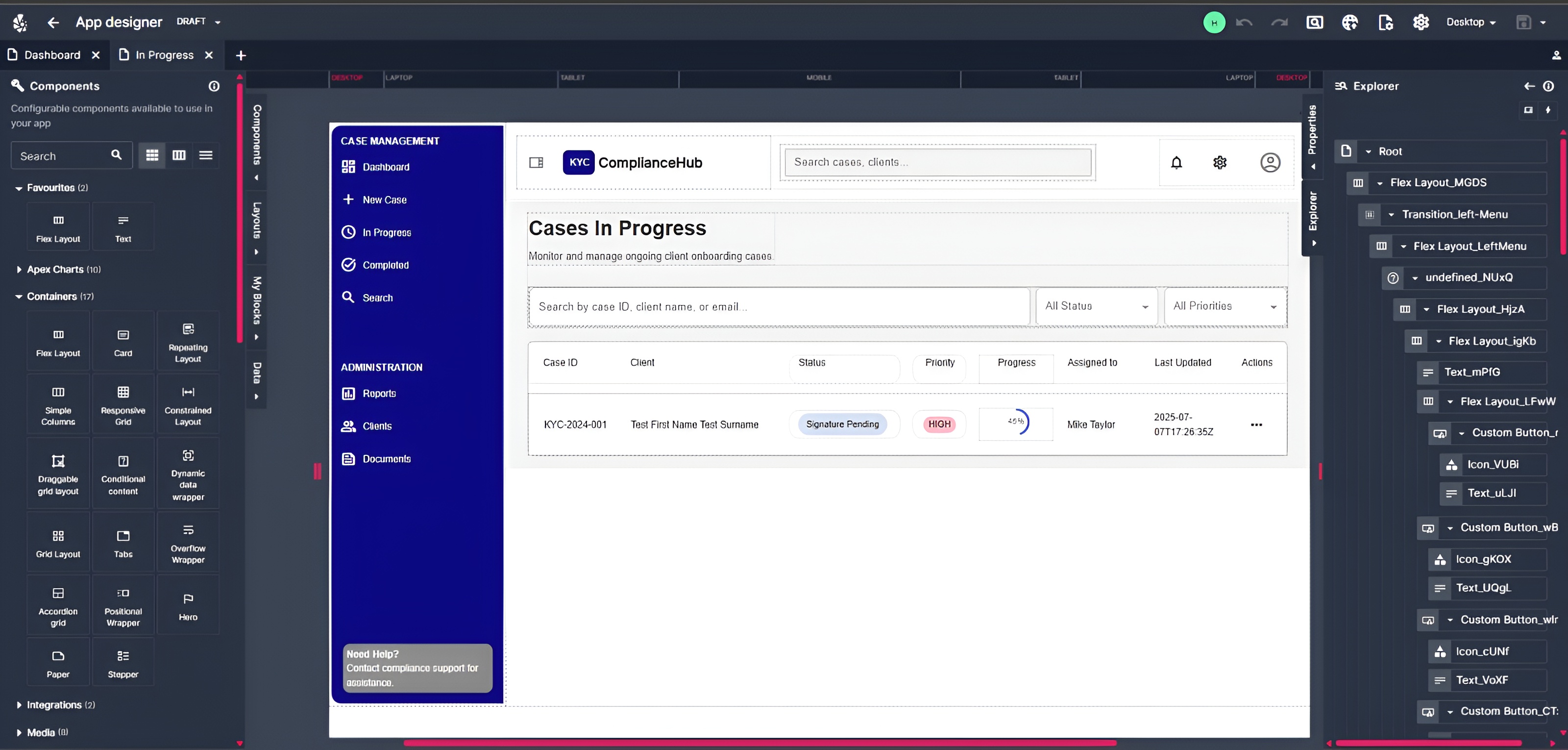1568x750 pixels.
Task: Switch to the Dashboard tab
Action: 52,55
